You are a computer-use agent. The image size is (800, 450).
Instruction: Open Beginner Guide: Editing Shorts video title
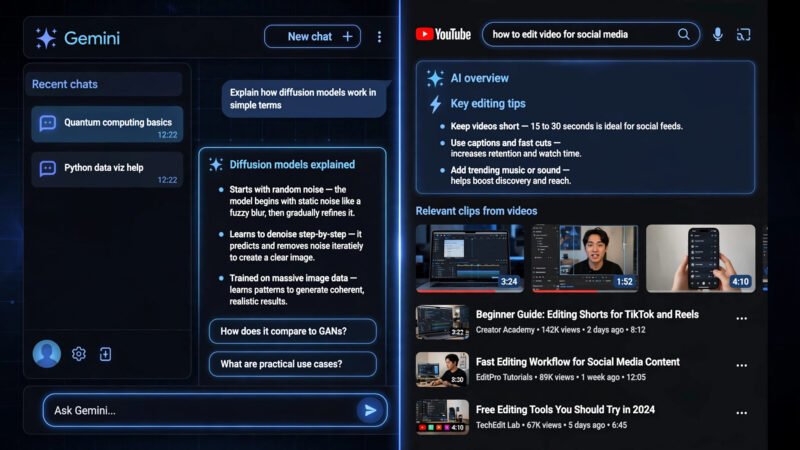pos(587,314)
